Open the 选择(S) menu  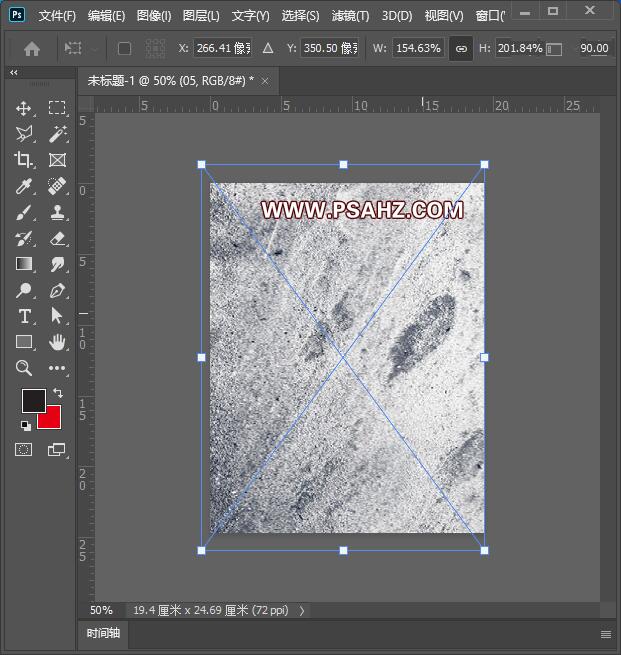(300, 16)
